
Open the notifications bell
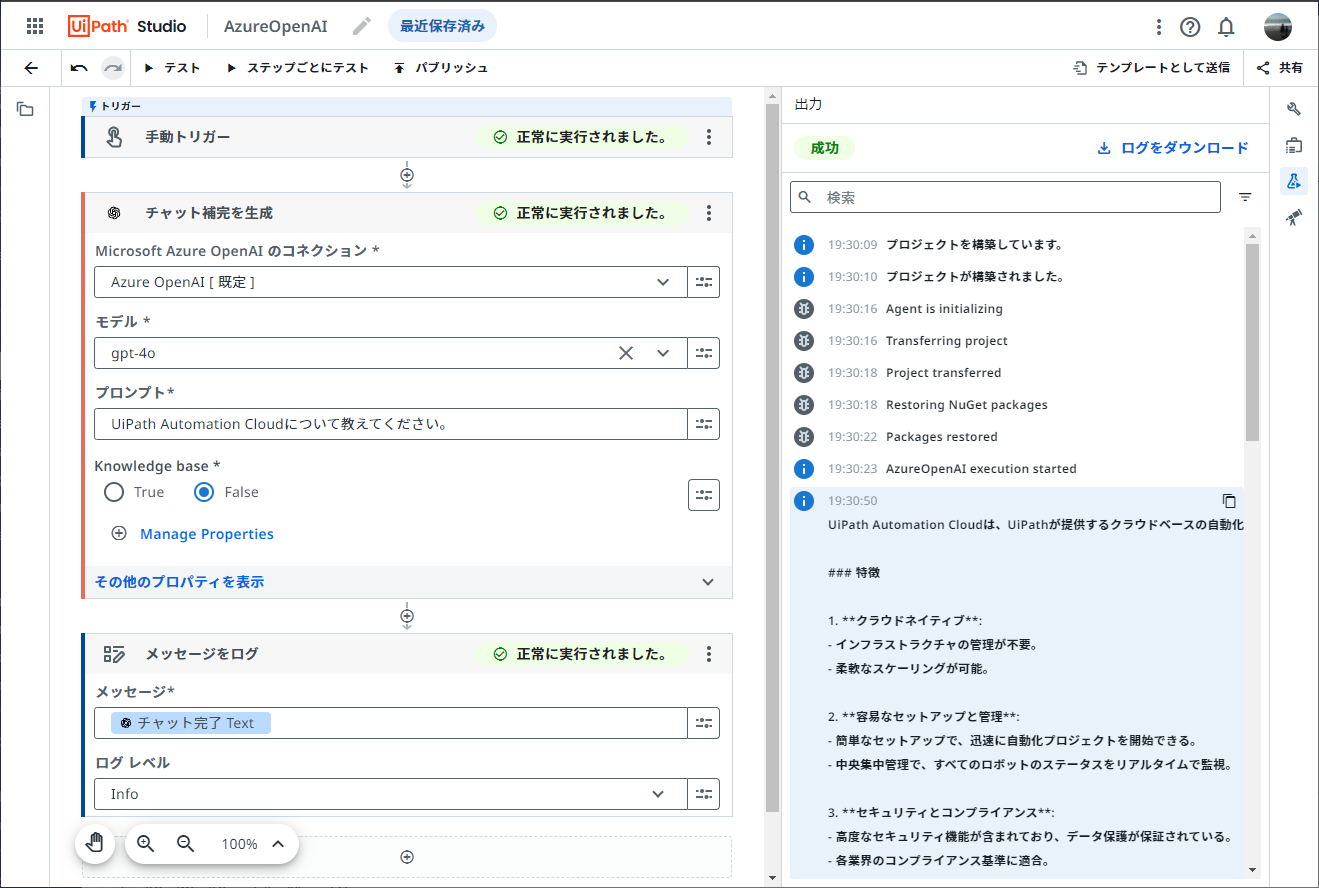pyautogui.click(x=1226, y=26)
